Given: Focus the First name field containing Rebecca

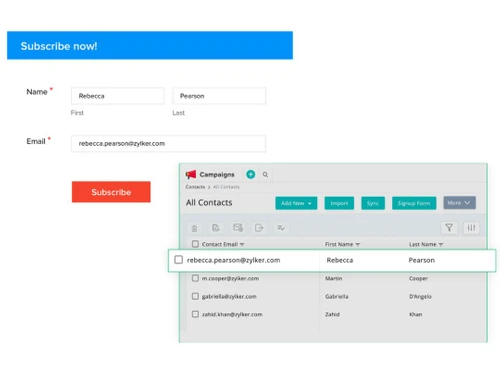Looking at the screenshot, I should pyautogui.click(x=118, y=96).
